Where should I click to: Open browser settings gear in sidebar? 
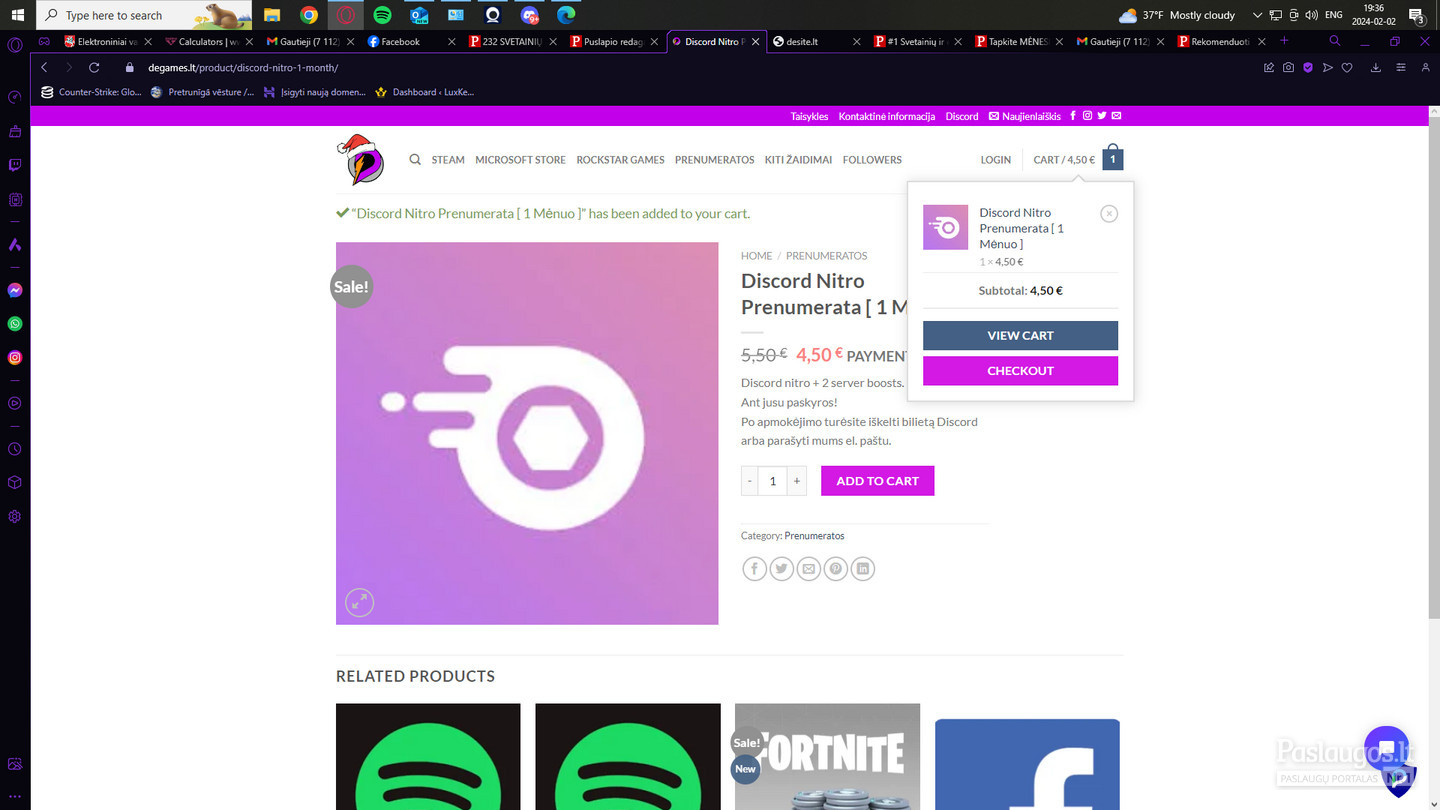tap(15, 517)
